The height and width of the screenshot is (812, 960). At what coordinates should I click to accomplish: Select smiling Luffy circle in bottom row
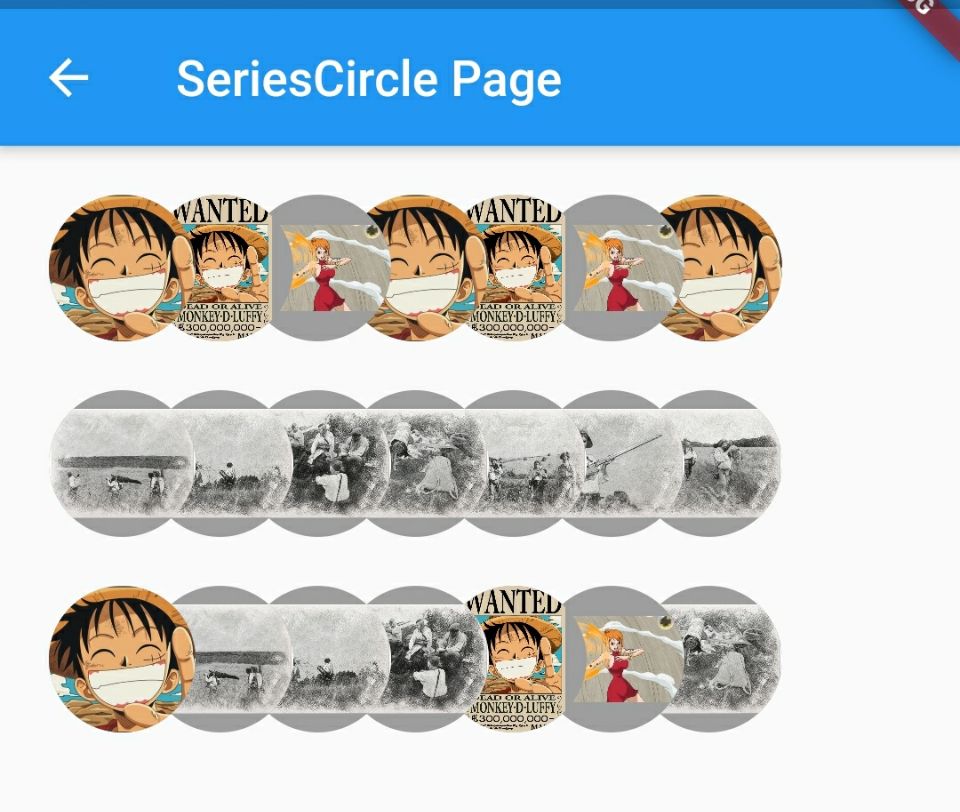(122, 659)
